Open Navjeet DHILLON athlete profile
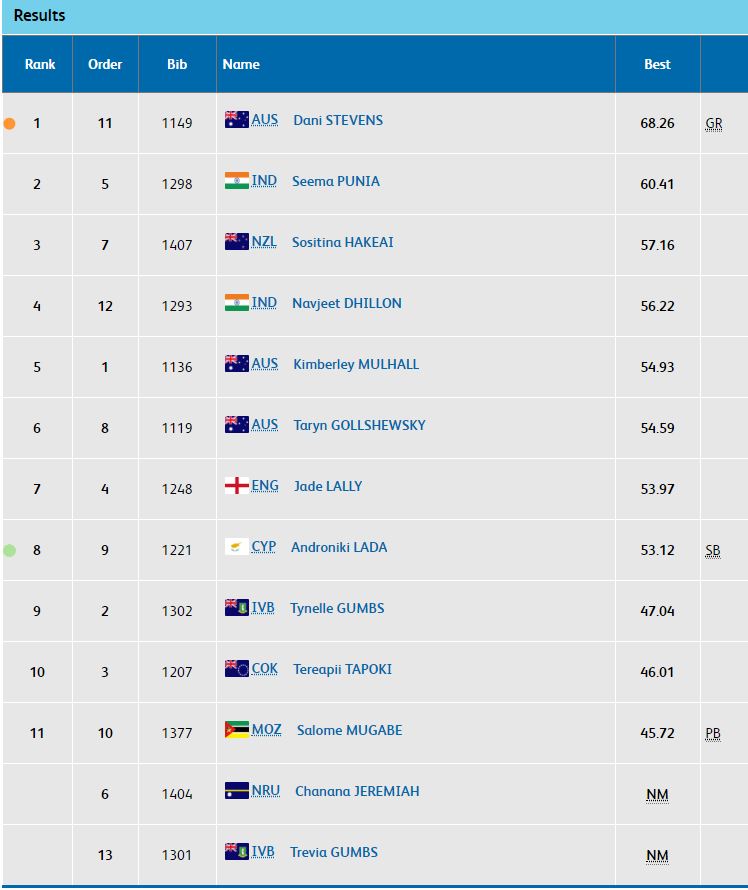Screen dimensions: 748x890 point(346,303)
